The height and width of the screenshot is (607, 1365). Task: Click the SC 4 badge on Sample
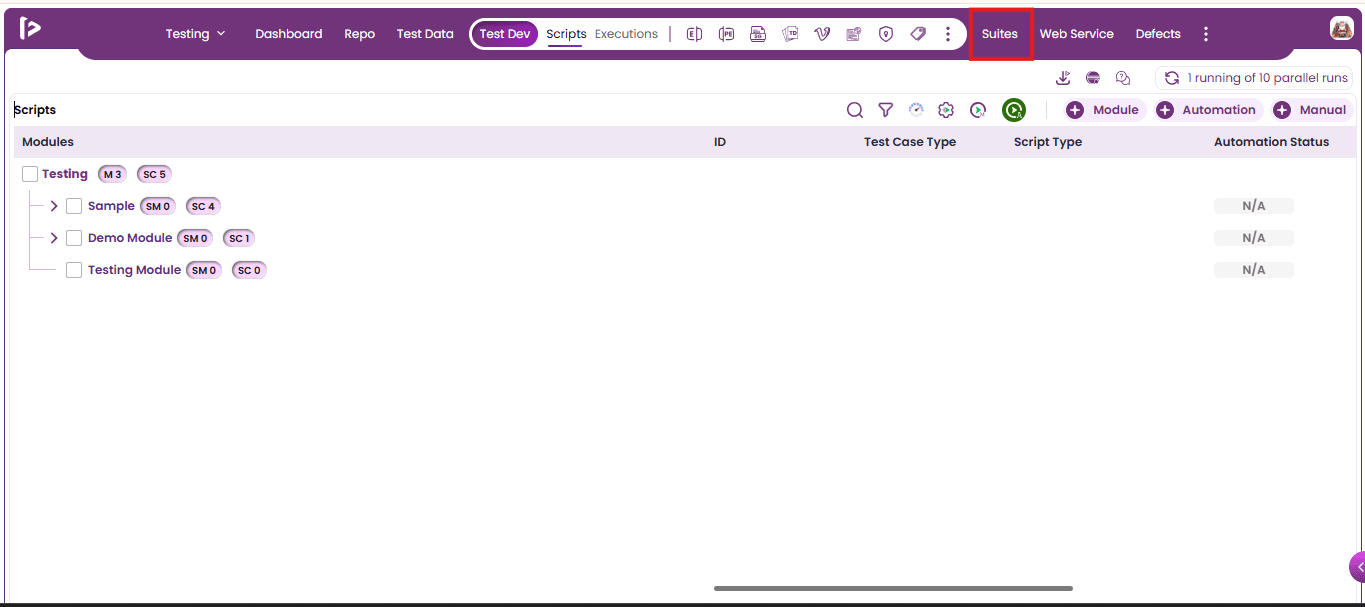coord(203,206)
